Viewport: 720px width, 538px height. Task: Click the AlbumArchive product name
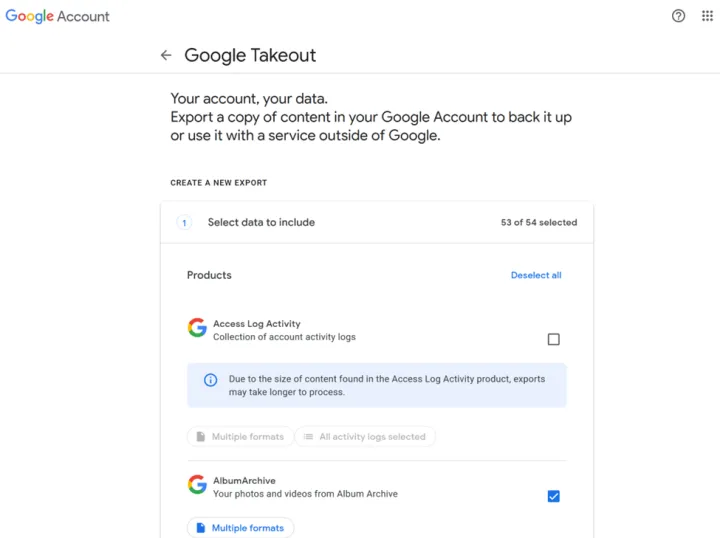[x=244, y=481]
